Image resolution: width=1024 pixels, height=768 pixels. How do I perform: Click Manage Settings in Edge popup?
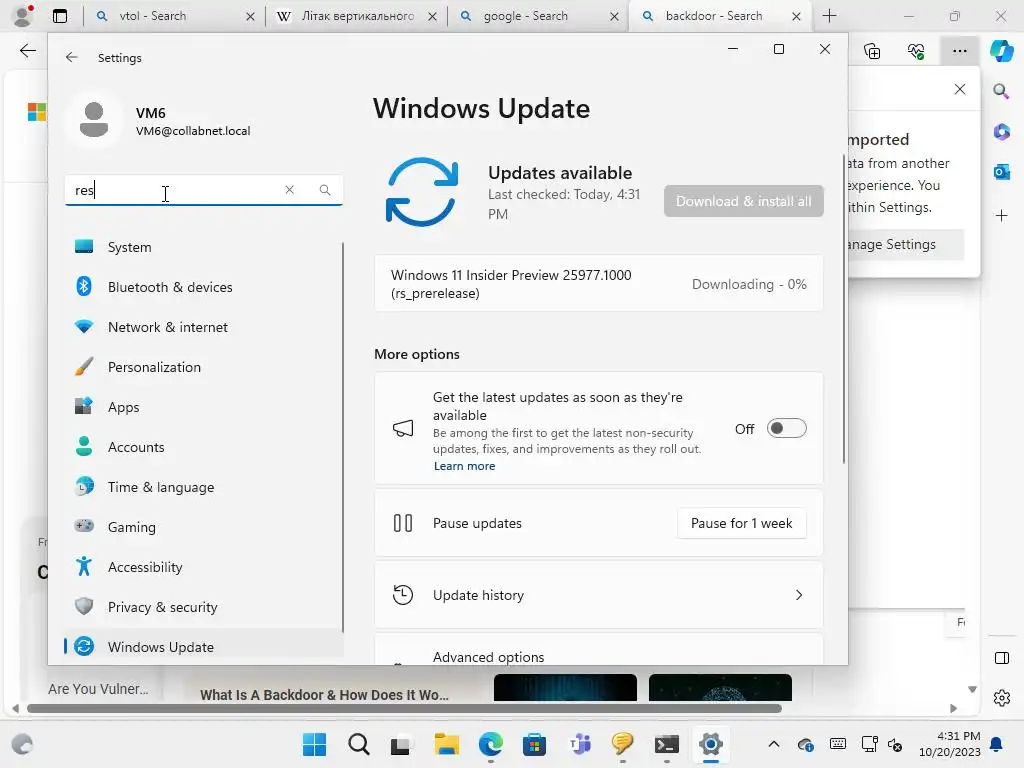click(x=904, y=244)
